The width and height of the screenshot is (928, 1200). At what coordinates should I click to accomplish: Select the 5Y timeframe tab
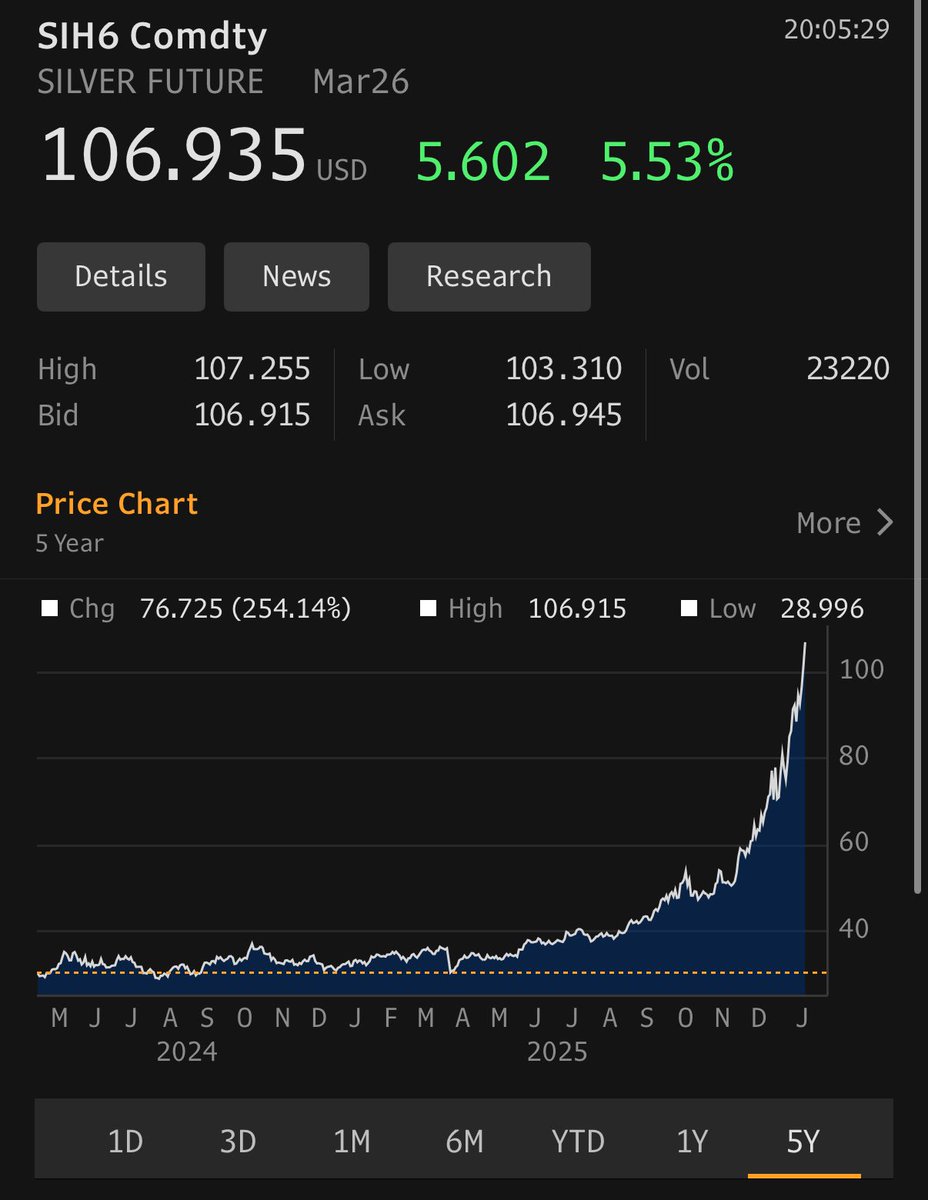click(803, 1140)
